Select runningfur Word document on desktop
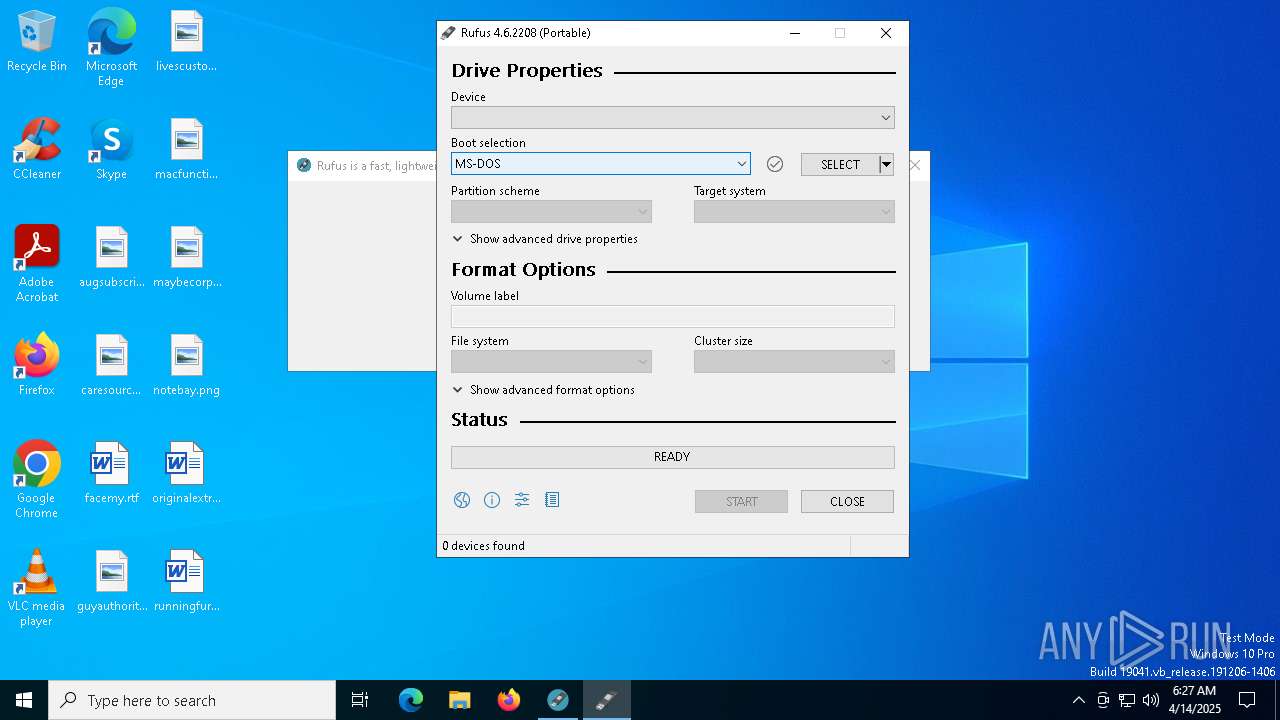This screenshot has height=720, width=1280. (x=186, y=582)
